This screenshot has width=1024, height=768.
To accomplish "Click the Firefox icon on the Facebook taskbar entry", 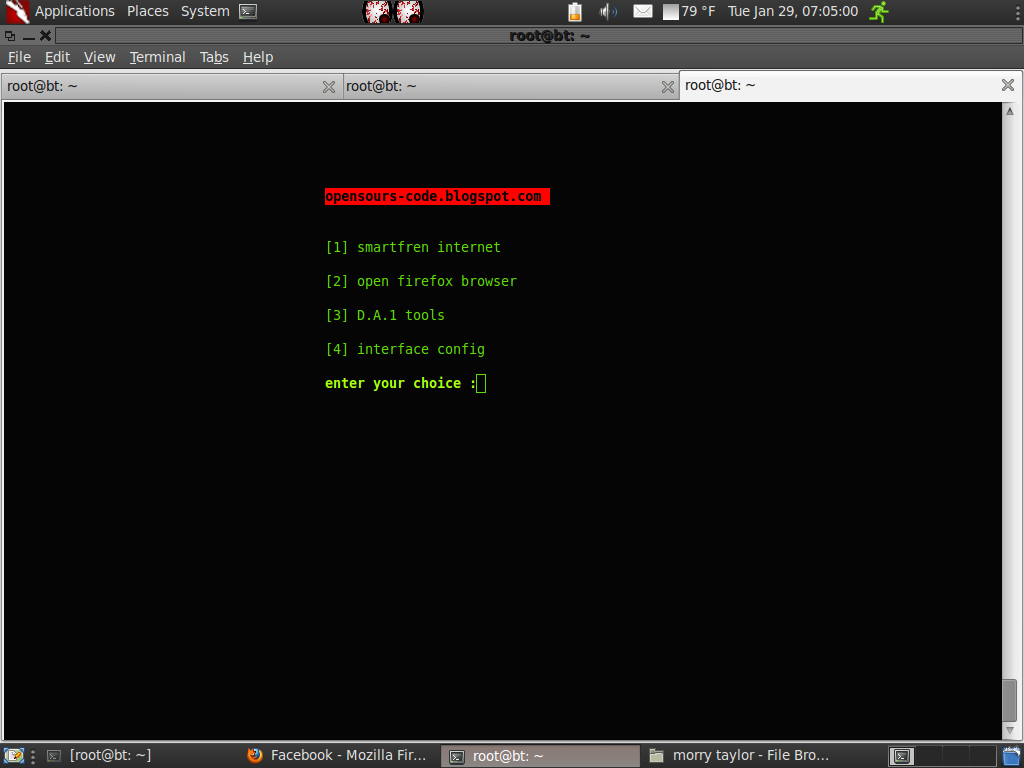I will pyautogui.click(x=253, y=755).
